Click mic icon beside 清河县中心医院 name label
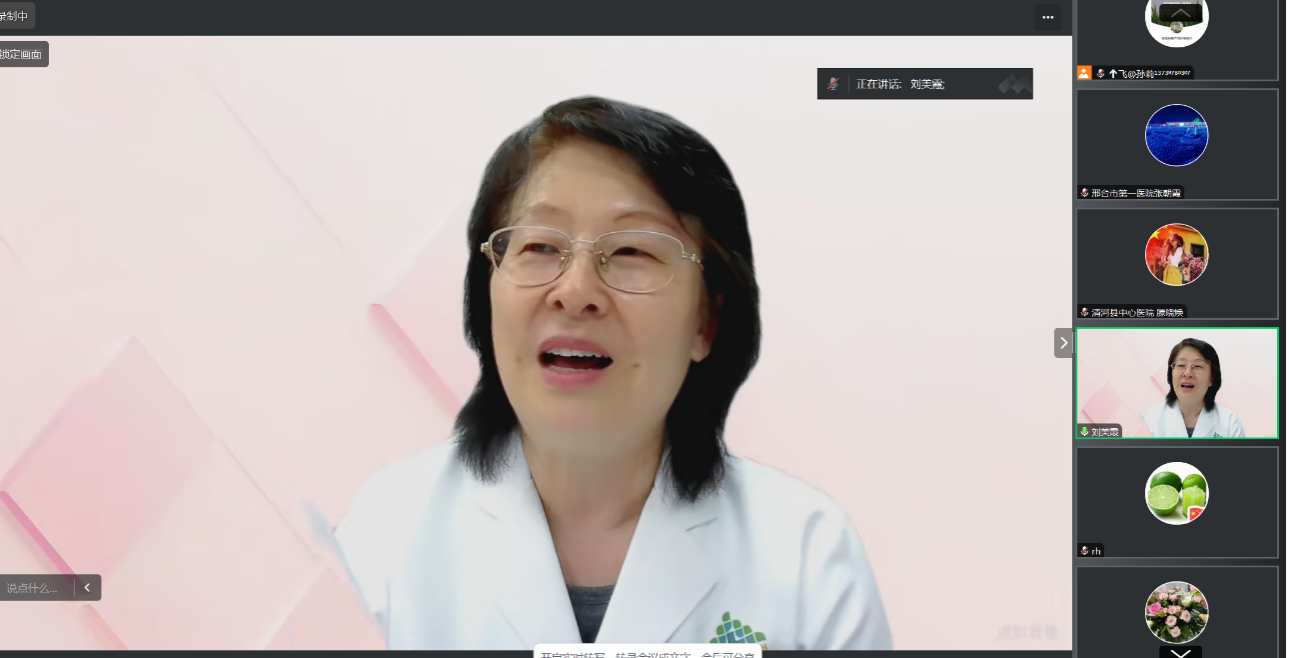 pos(1085,312)
